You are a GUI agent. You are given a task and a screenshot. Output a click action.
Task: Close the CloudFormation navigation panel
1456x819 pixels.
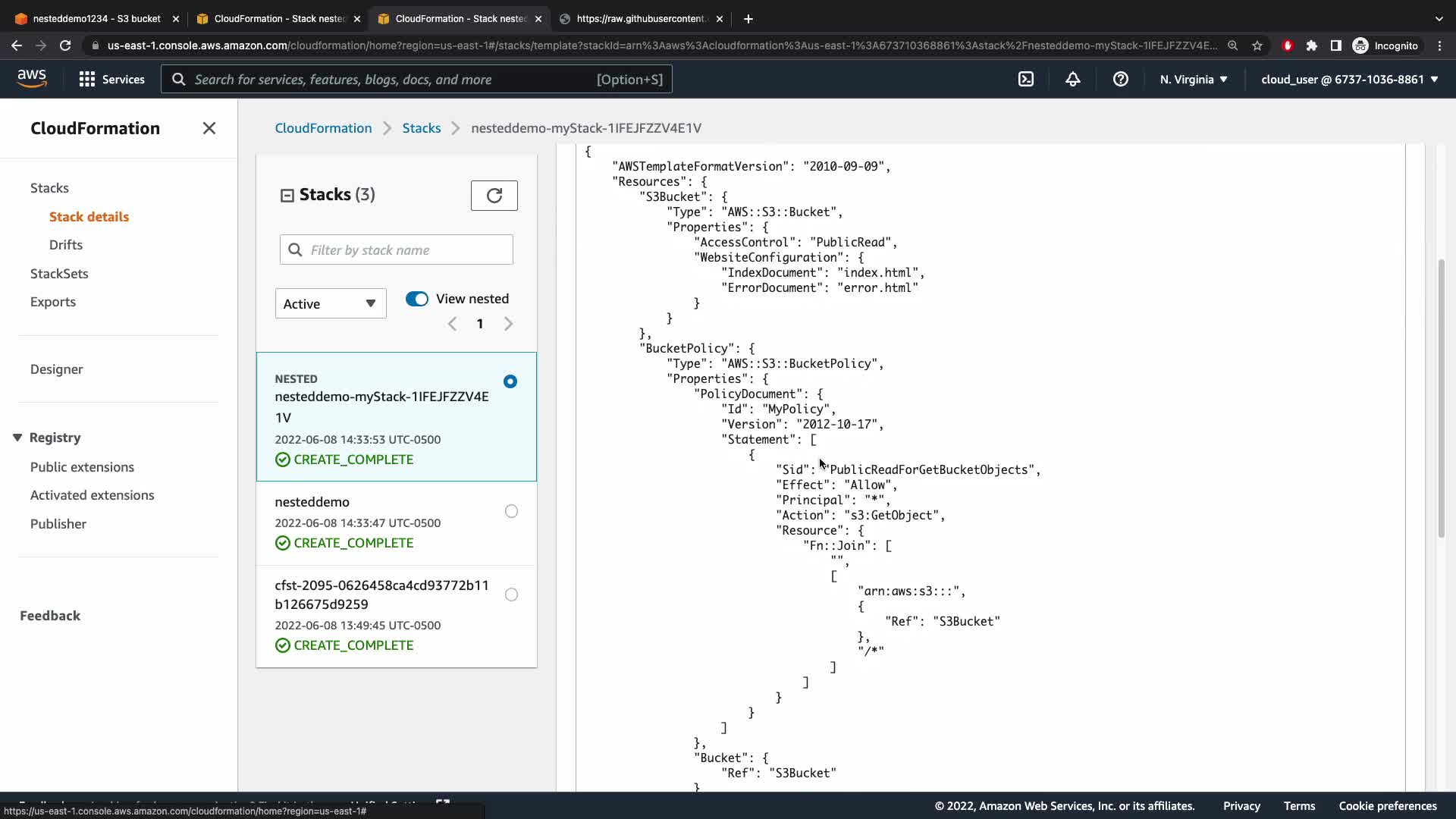click(x=209, y=128)
